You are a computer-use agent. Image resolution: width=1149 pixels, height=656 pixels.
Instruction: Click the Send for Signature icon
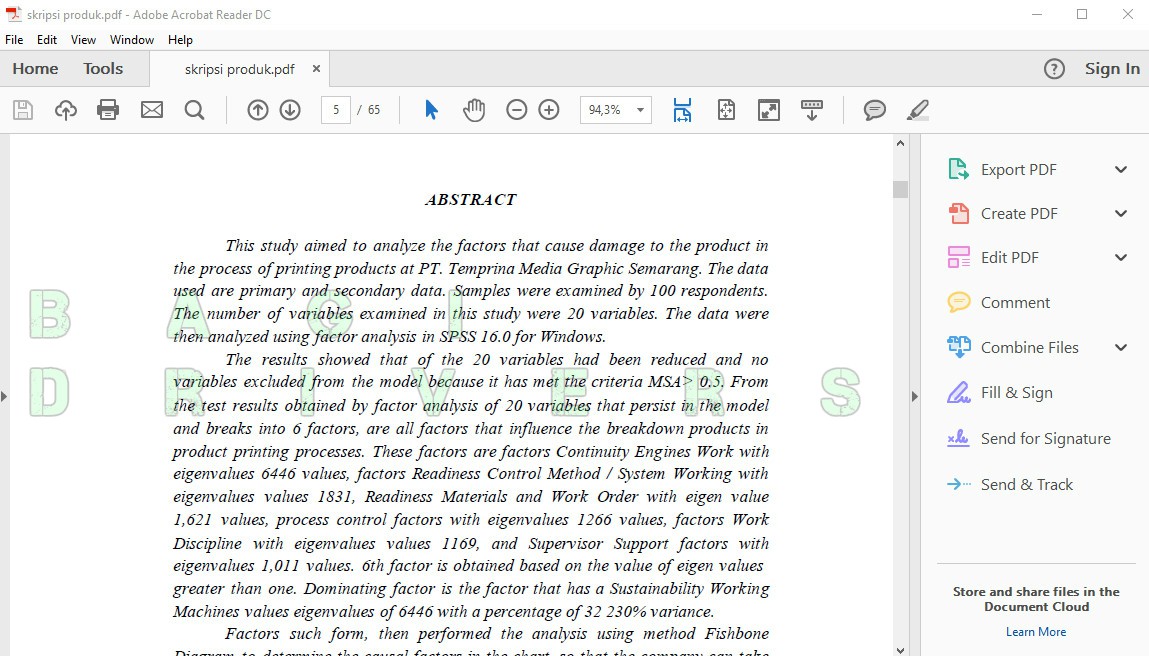click(x=958, y=438)
